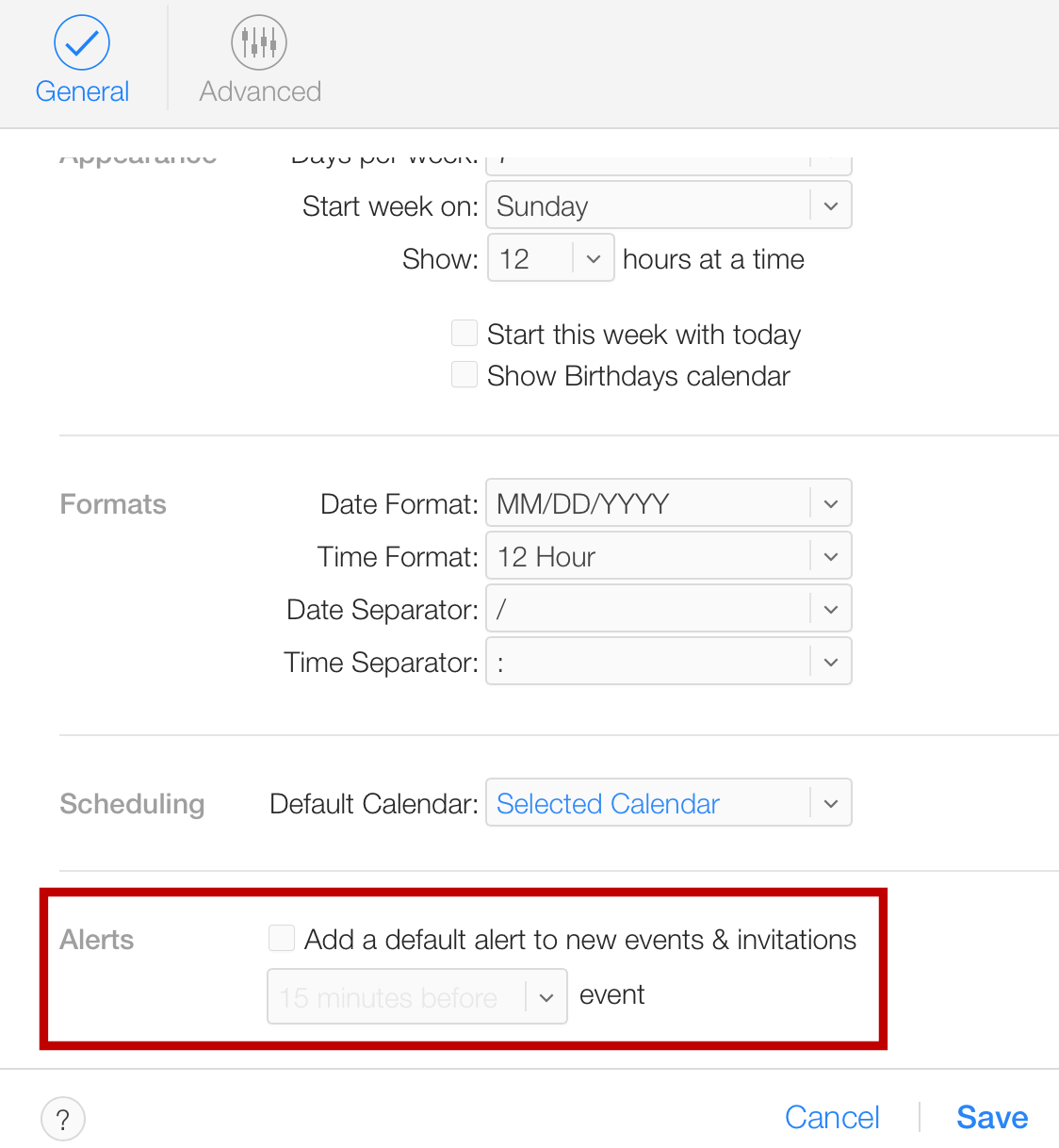Image resolution: width=1059 pixels, height=1148 pixels.
Task: Enable Start this week with today
Action: pos(464,333)
